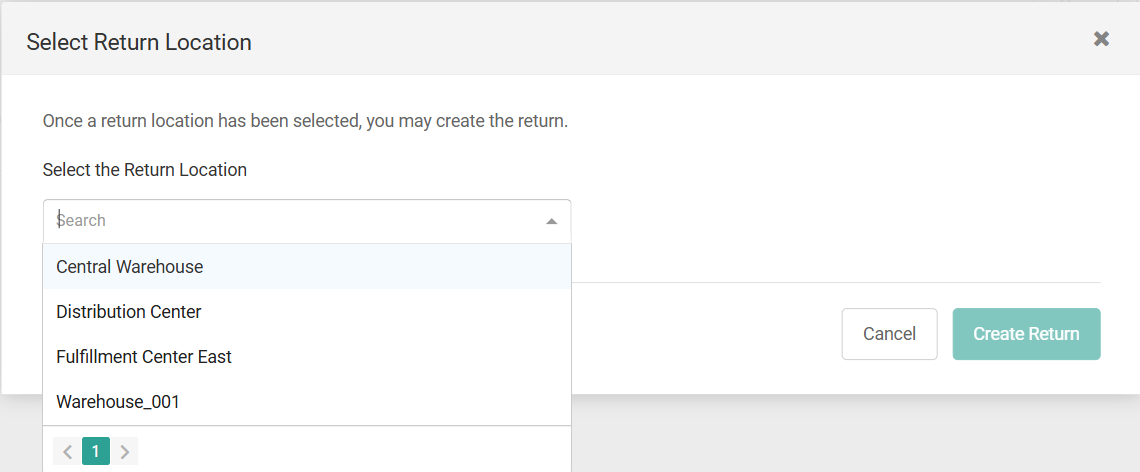
Task: Go to the next page of locations
Action: pos(125,452)
